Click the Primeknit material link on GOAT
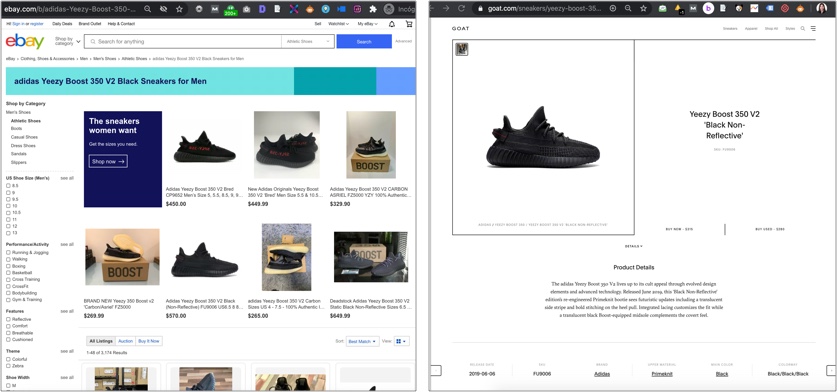The height and width of the screenshot is (392, 837). [662, 374]
